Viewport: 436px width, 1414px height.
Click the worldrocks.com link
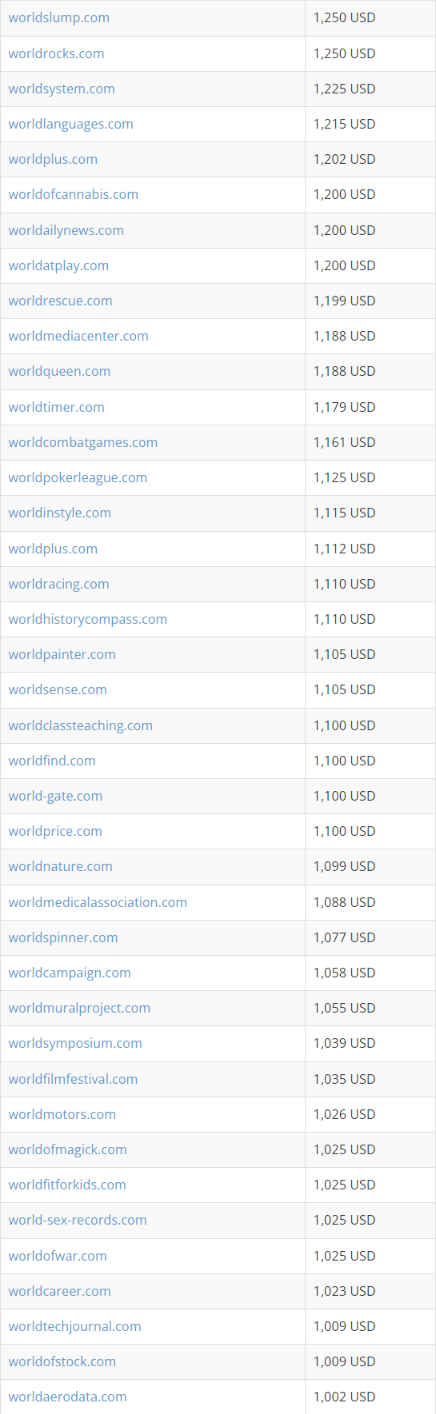point(56,53)
